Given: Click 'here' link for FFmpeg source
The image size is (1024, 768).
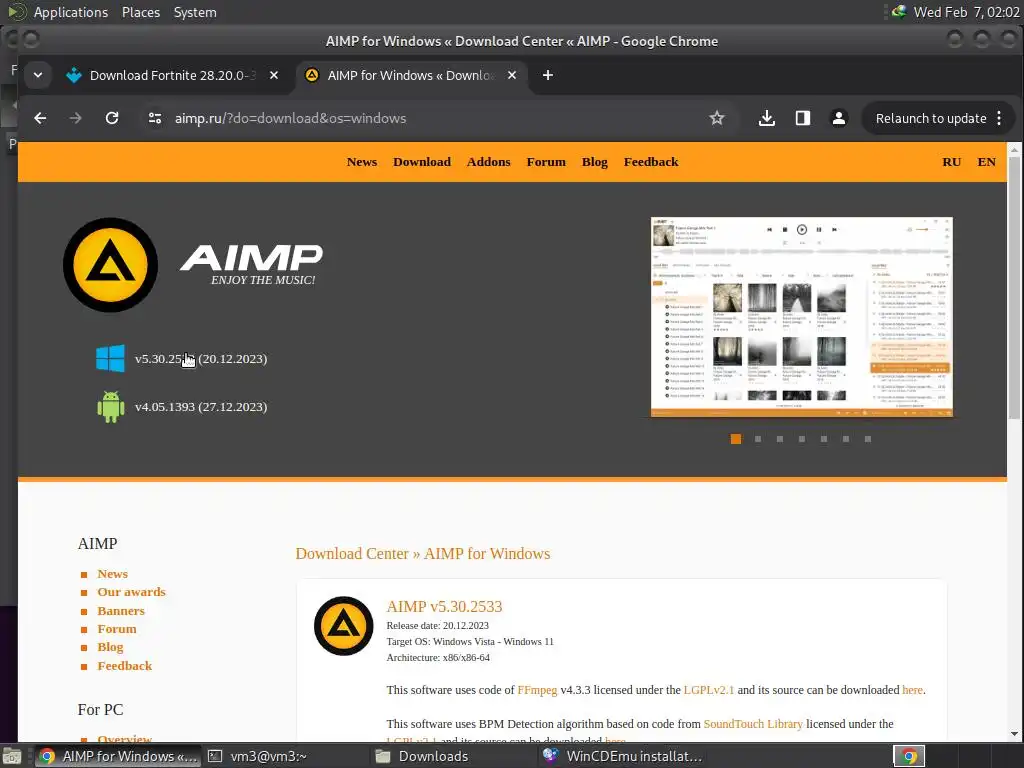Looking at the screenshot, I should pos(912,690).
